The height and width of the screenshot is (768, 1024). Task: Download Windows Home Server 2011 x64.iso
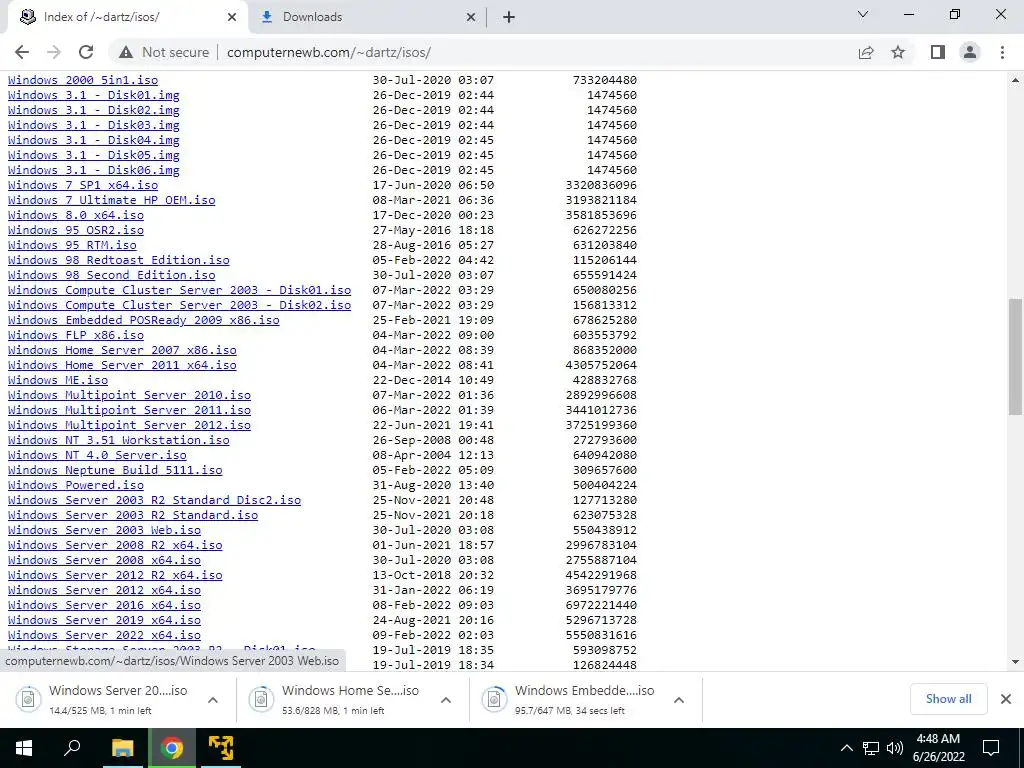coord(122,366)
